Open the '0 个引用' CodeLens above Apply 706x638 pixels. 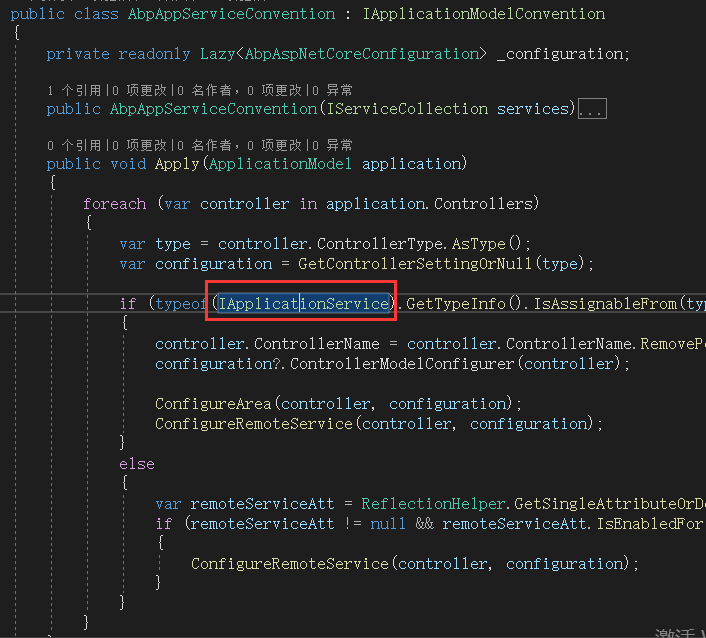[74, 145]
